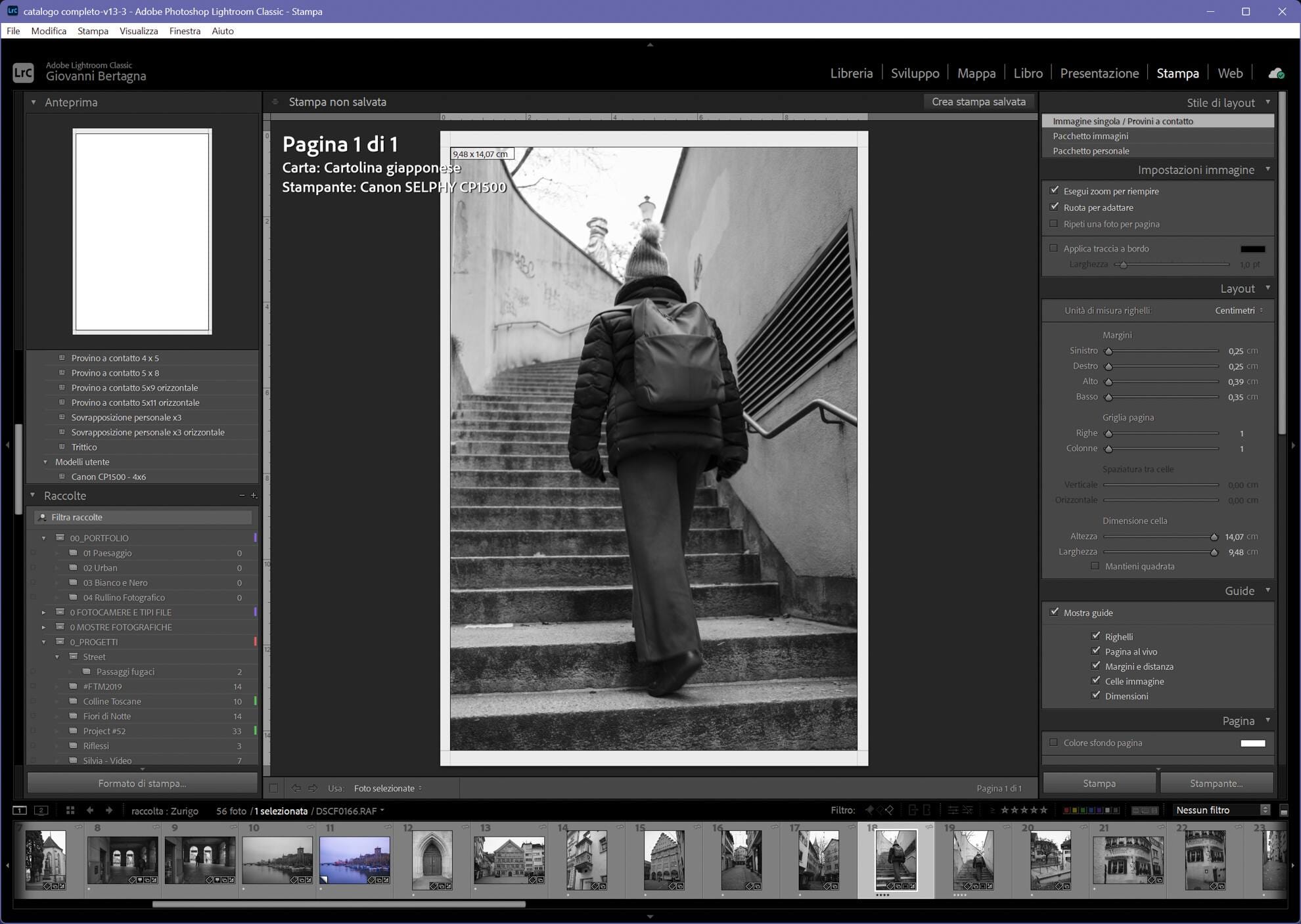
Task: Select the red color label filter icon
Action: click(x=1066, y=810)
